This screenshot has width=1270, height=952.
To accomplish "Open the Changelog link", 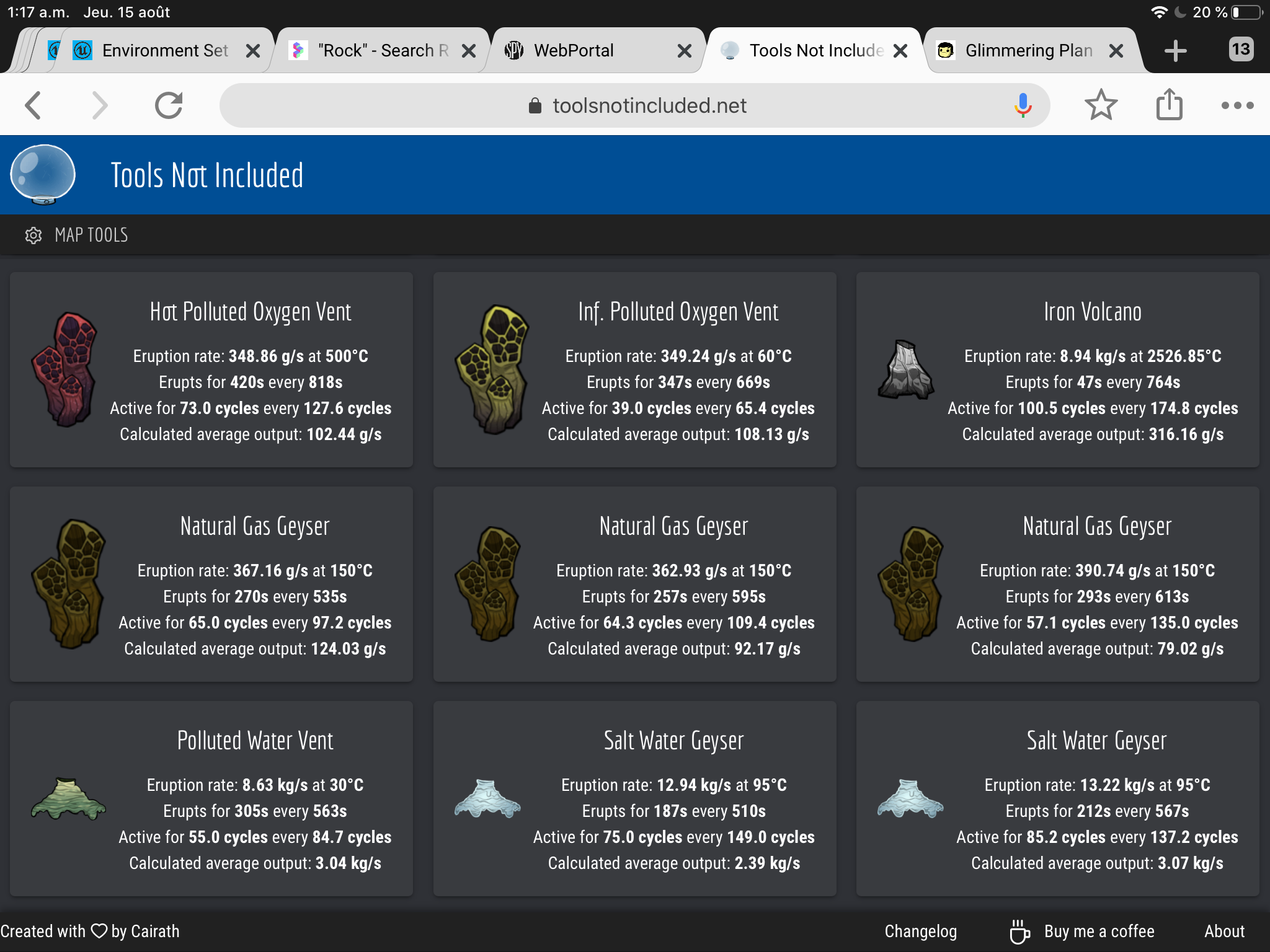I will (x=920, y=931).
